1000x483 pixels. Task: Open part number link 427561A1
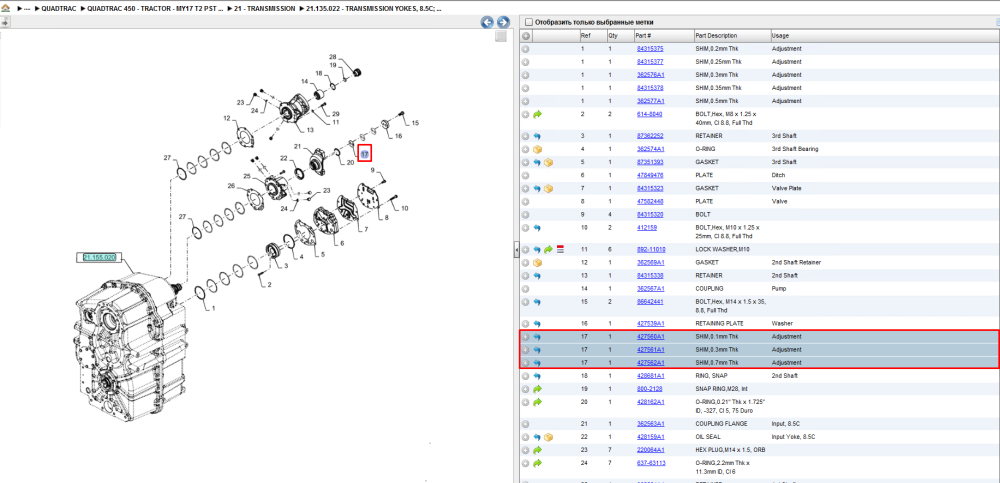(x=651, y=350)
